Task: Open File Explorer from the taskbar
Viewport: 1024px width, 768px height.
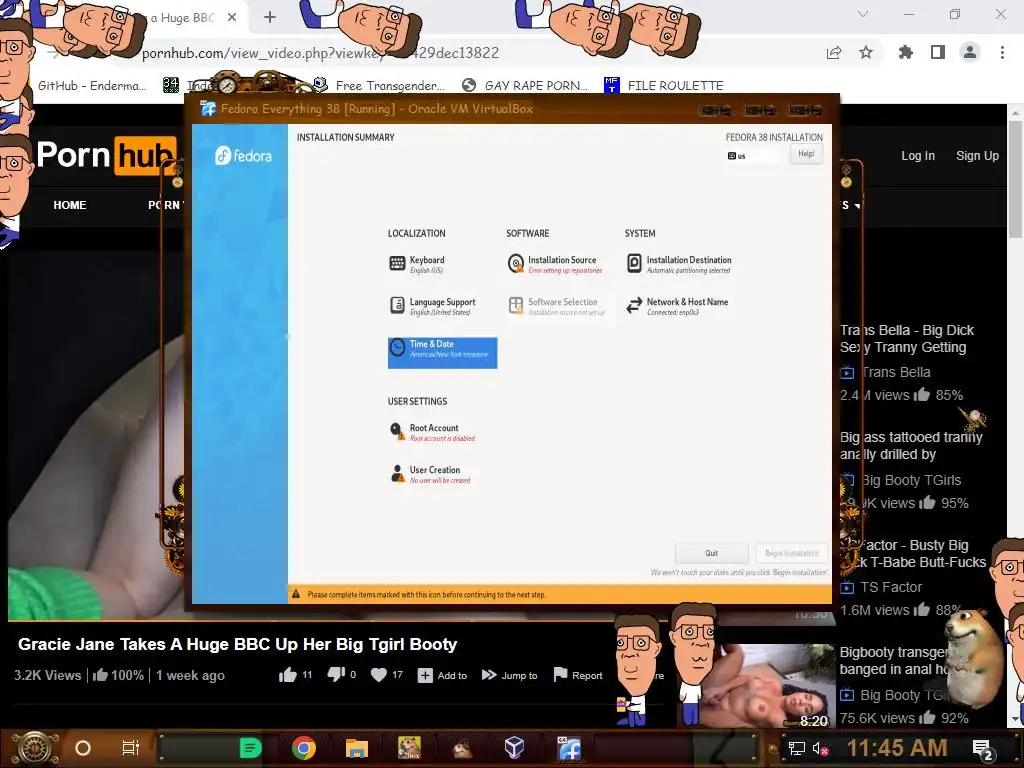Action: coord(357,748)
